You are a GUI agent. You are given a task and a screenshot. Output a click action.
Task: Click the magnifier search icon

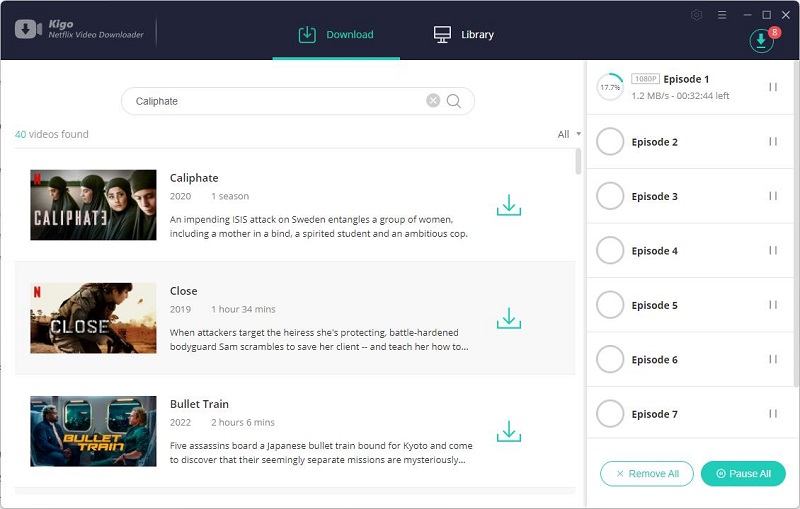pyautogui.click(x=454, y=101)
